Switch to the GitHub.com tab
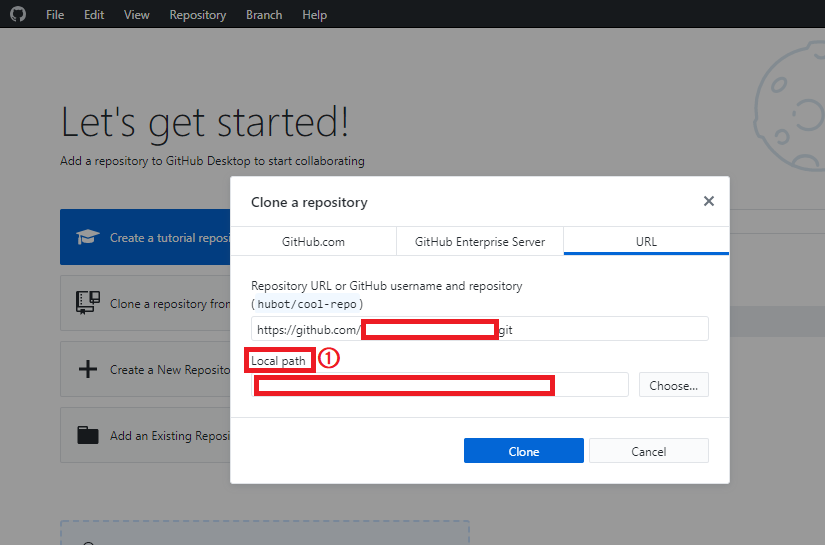 point(313,241)
